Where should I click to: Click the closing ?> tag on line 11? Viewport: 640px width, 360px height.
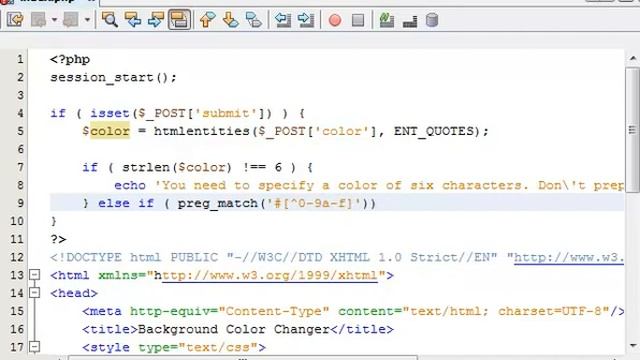[x=58, y=239]
